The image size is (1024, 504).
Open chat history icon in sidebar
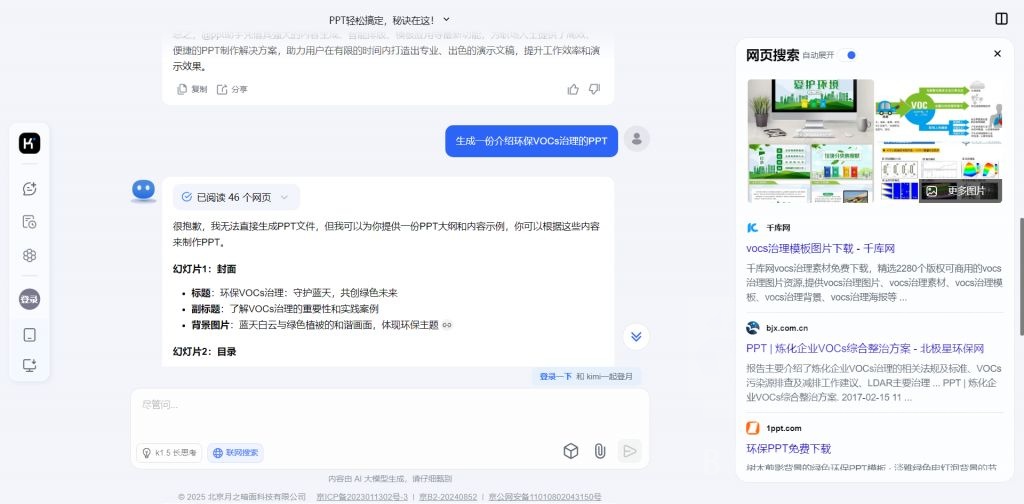(x=29, y=222)
